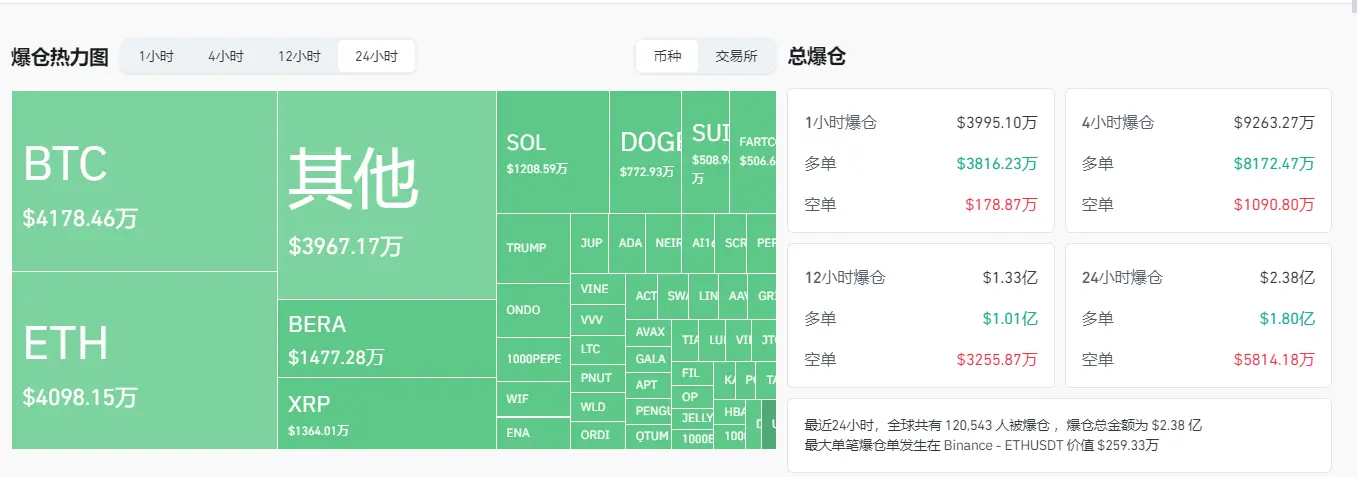Click the FARTCOIN heatmap tile
Image resolution: width=1357 pixels, height=477 pixels.
[x=753, y=152]
